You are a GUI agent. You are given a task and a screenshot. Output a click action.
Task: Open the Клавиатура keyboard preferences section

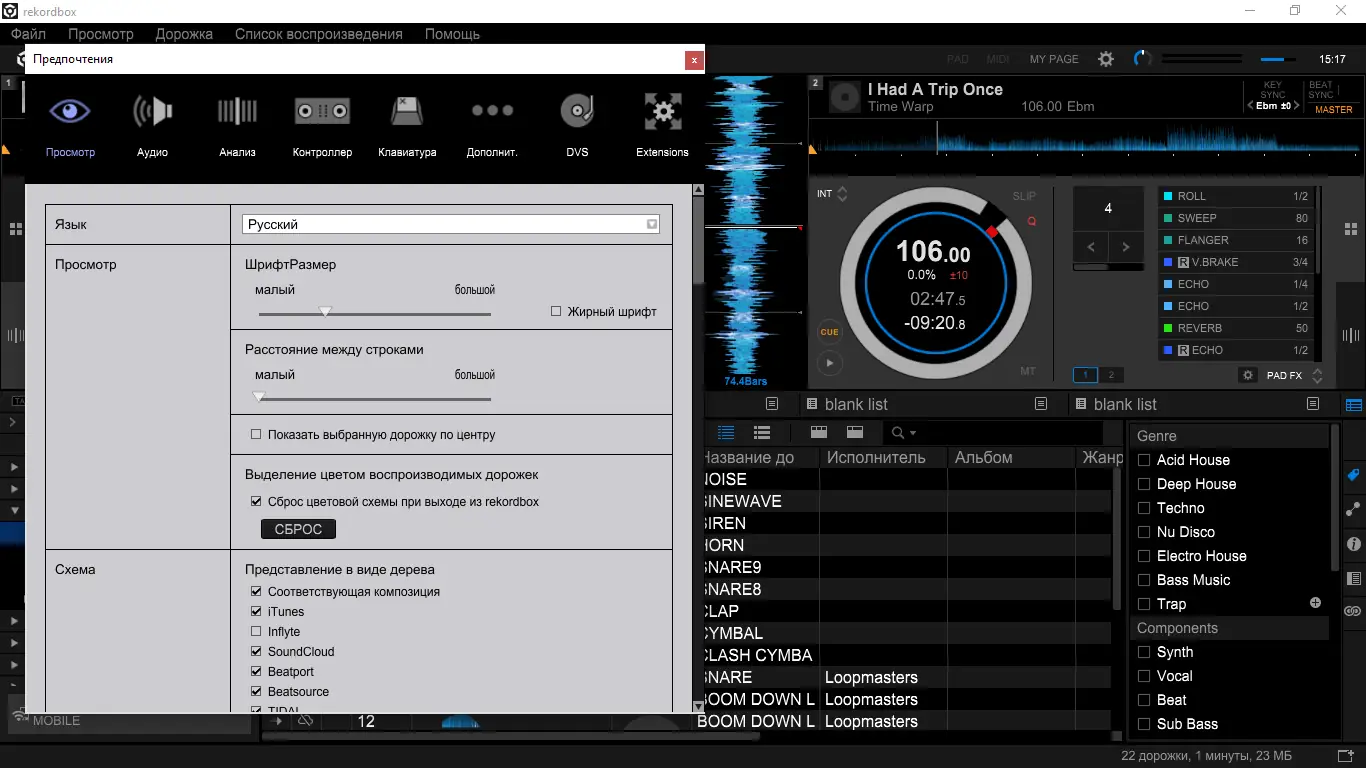pos(407,124)
